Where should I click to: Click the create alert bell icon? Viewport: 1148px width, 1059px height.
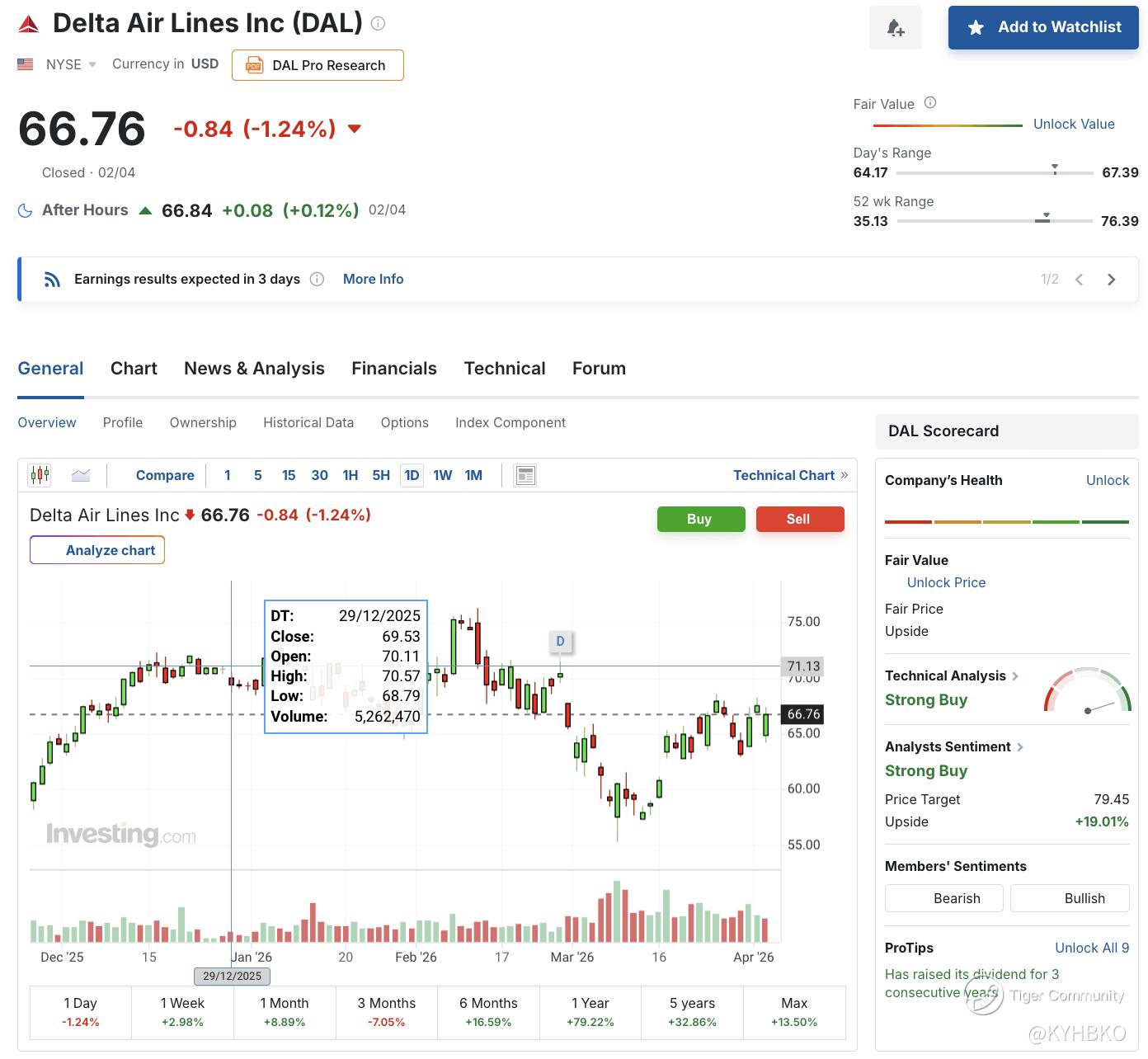click(x=896, y=28)
